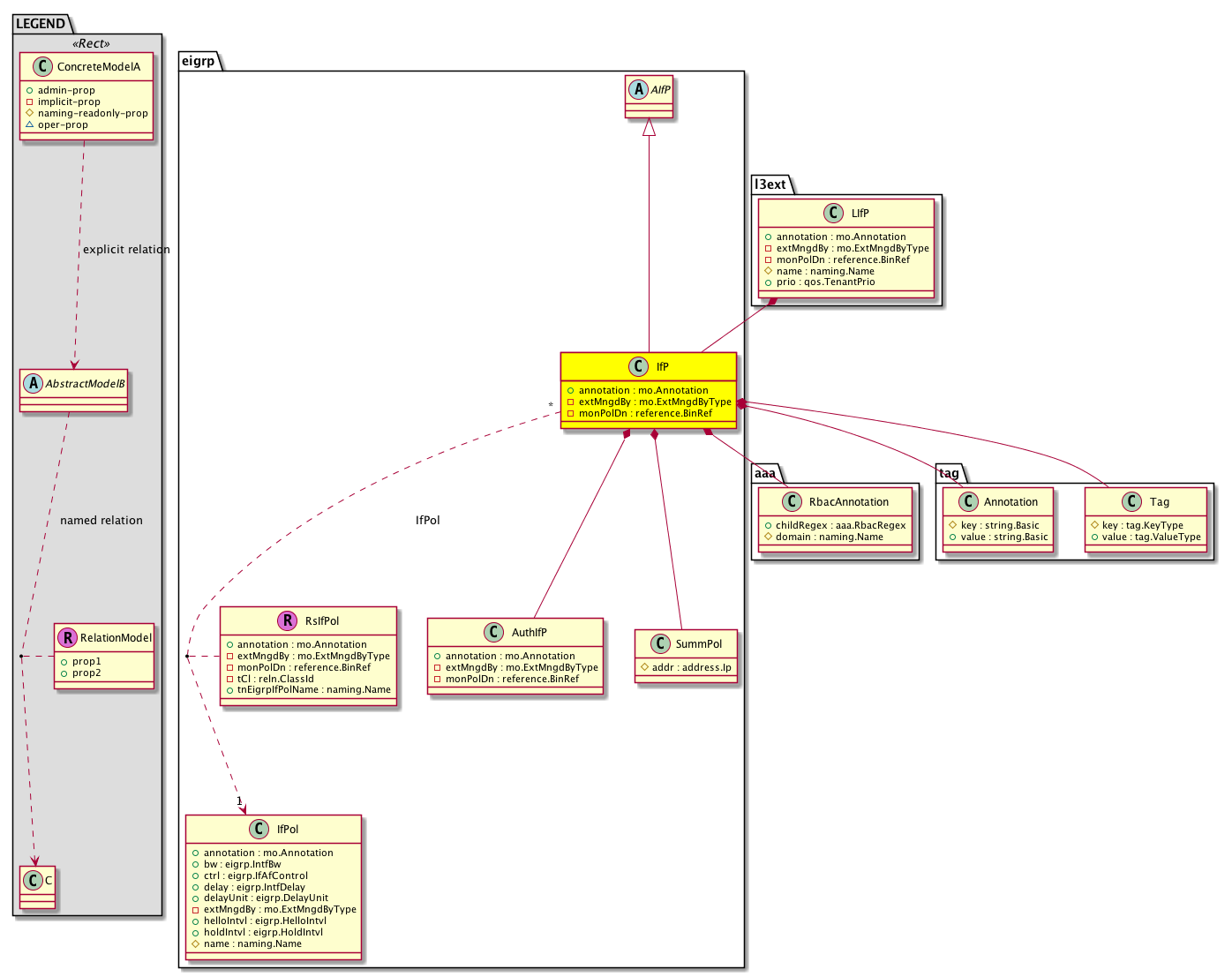Select 'prio : qos.TenantPrio' attribute in LIfP
The height and width of the screenshot is (977, 1232).
point(825,282)
